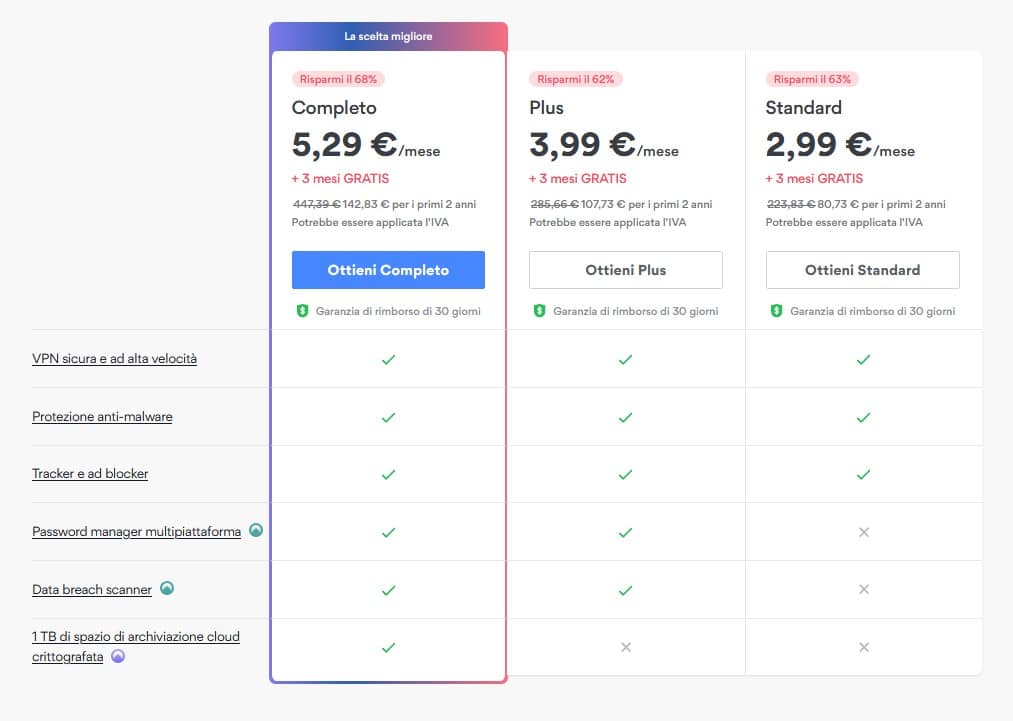Click Completo checkmark in Tracker e ad blocker row
Image resolution: width=1013 pixels, height=721 pixels.
click(388, 474)
